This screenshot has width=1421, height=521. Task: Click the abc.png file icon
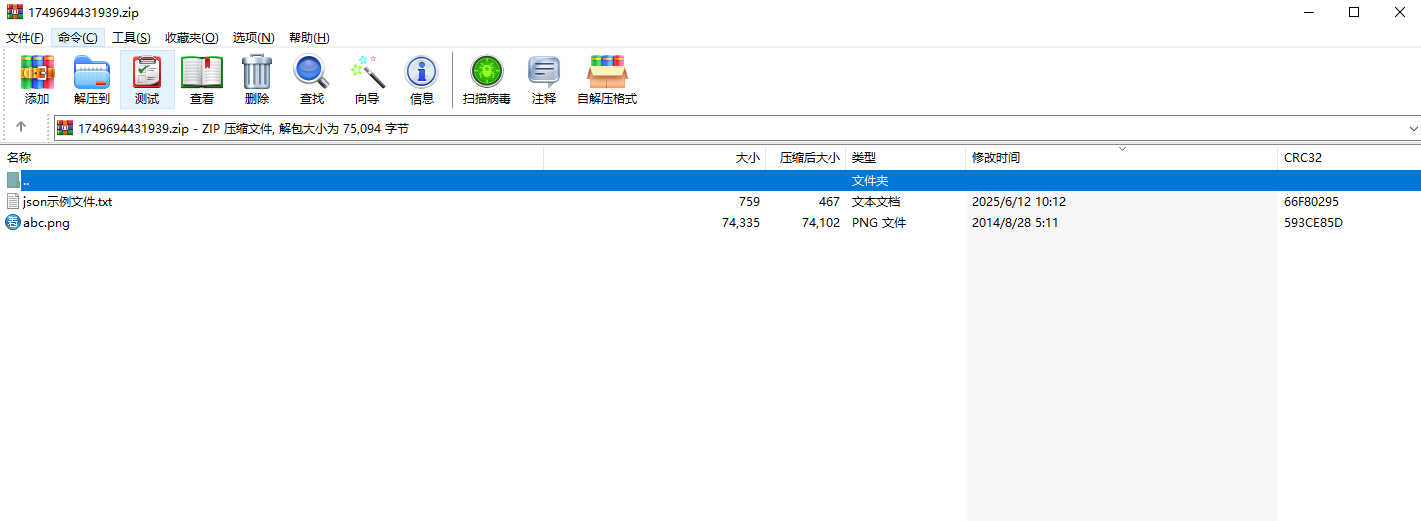click(x=13, y=222)
